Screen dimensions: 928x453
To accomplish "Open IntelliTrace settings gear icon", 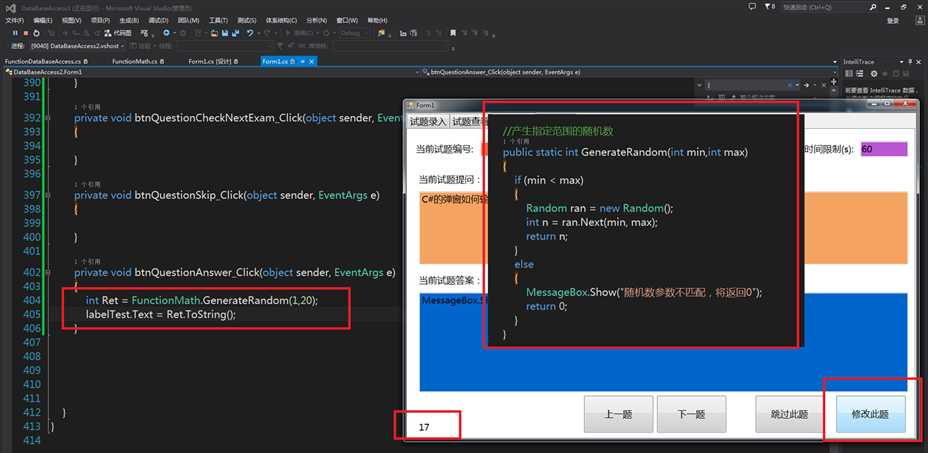I will [874, 73].
